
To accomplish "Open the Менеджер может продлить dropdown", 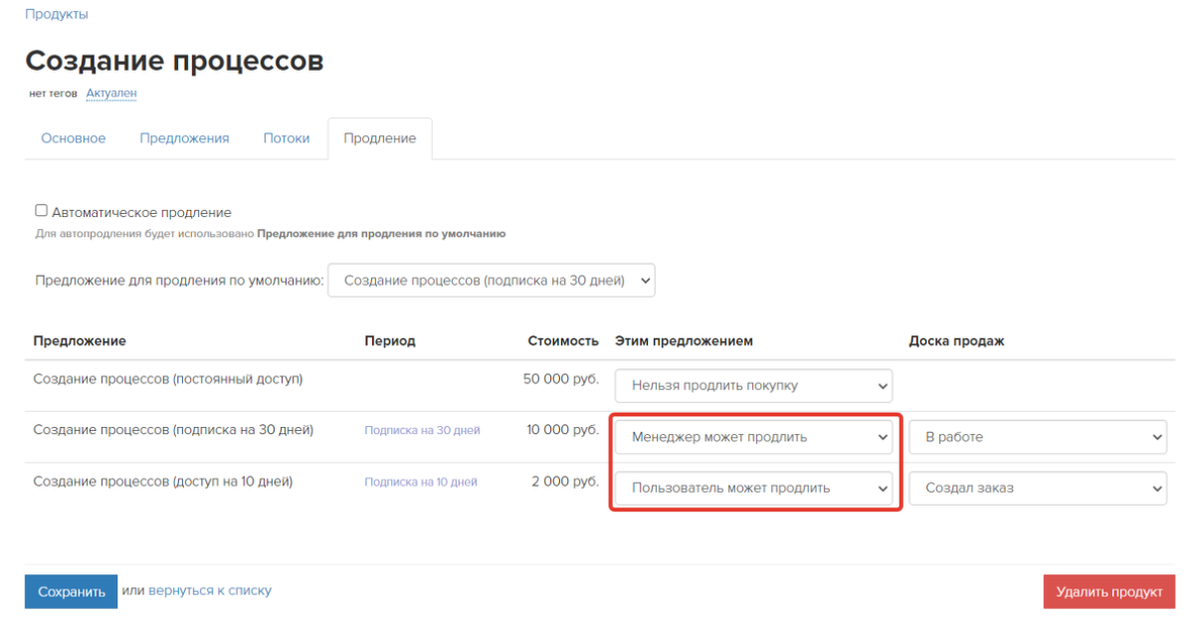I will (x=754, y=437).
